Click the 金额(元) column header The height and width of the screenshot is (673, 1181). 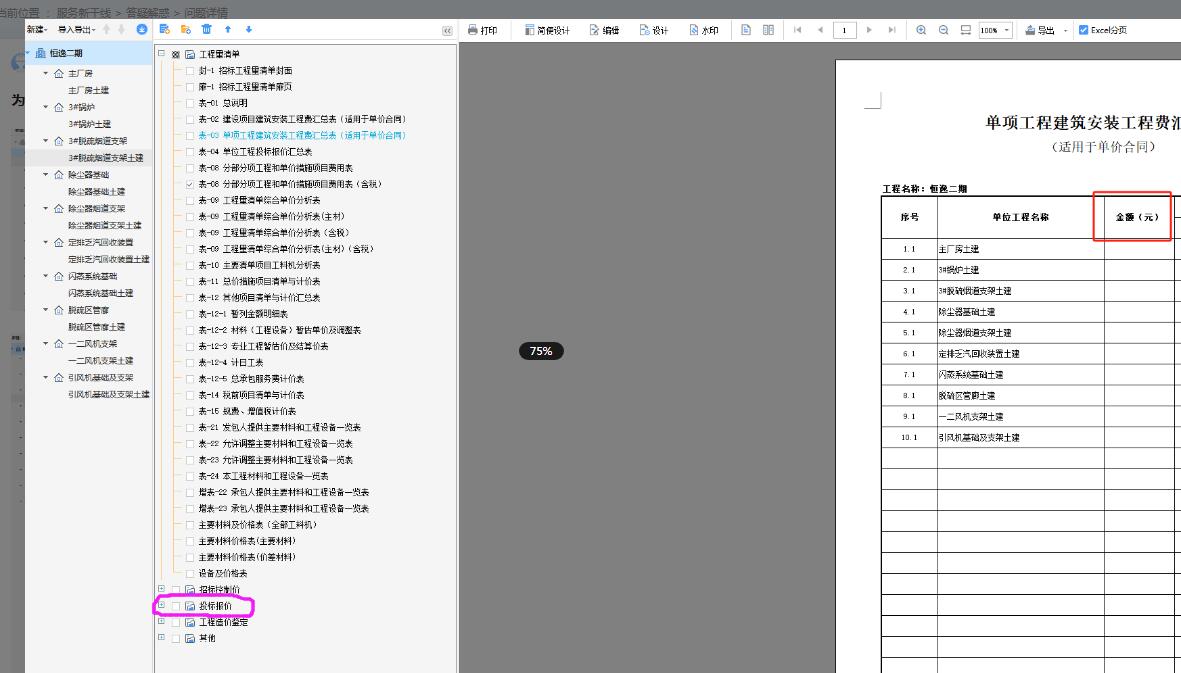point(1137,217)
